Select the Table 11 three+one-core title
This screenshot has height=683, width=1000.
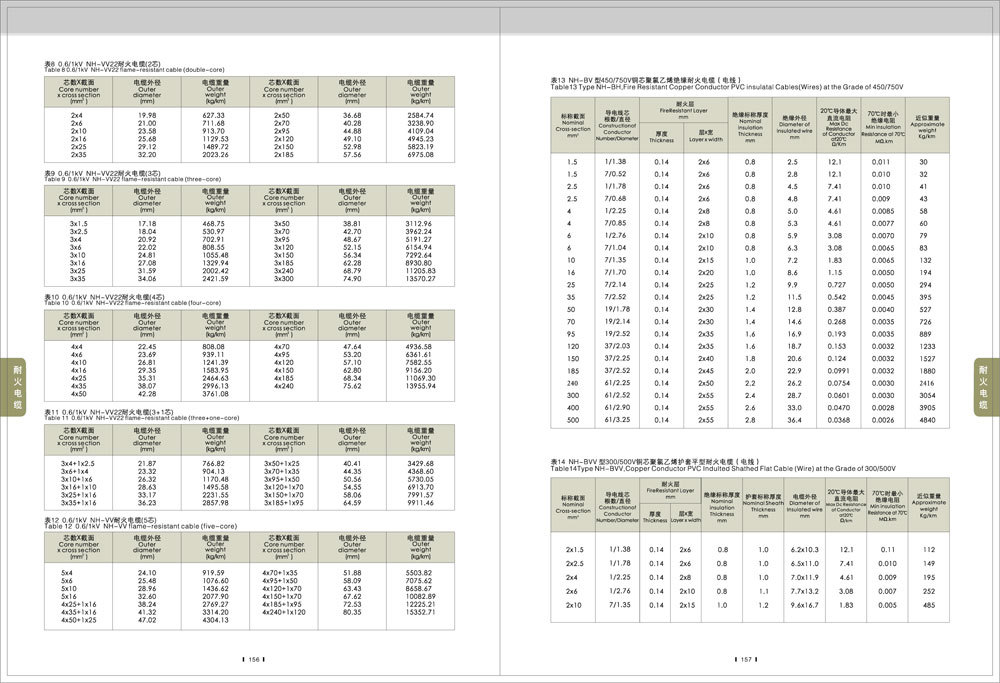[142, 415]
